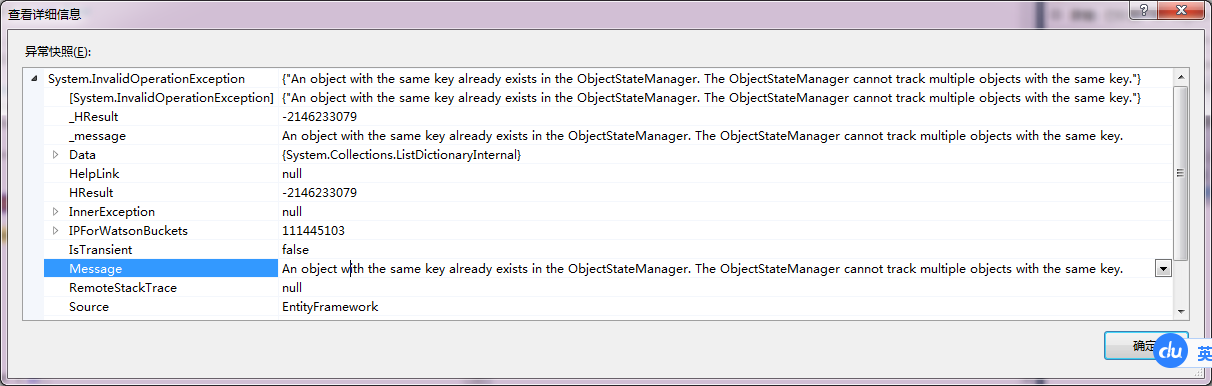The width and height of the screenshot is (1212, 386).
Task: Select the vertical scrollbar thumb
Action: click(x=1181, y=173)
